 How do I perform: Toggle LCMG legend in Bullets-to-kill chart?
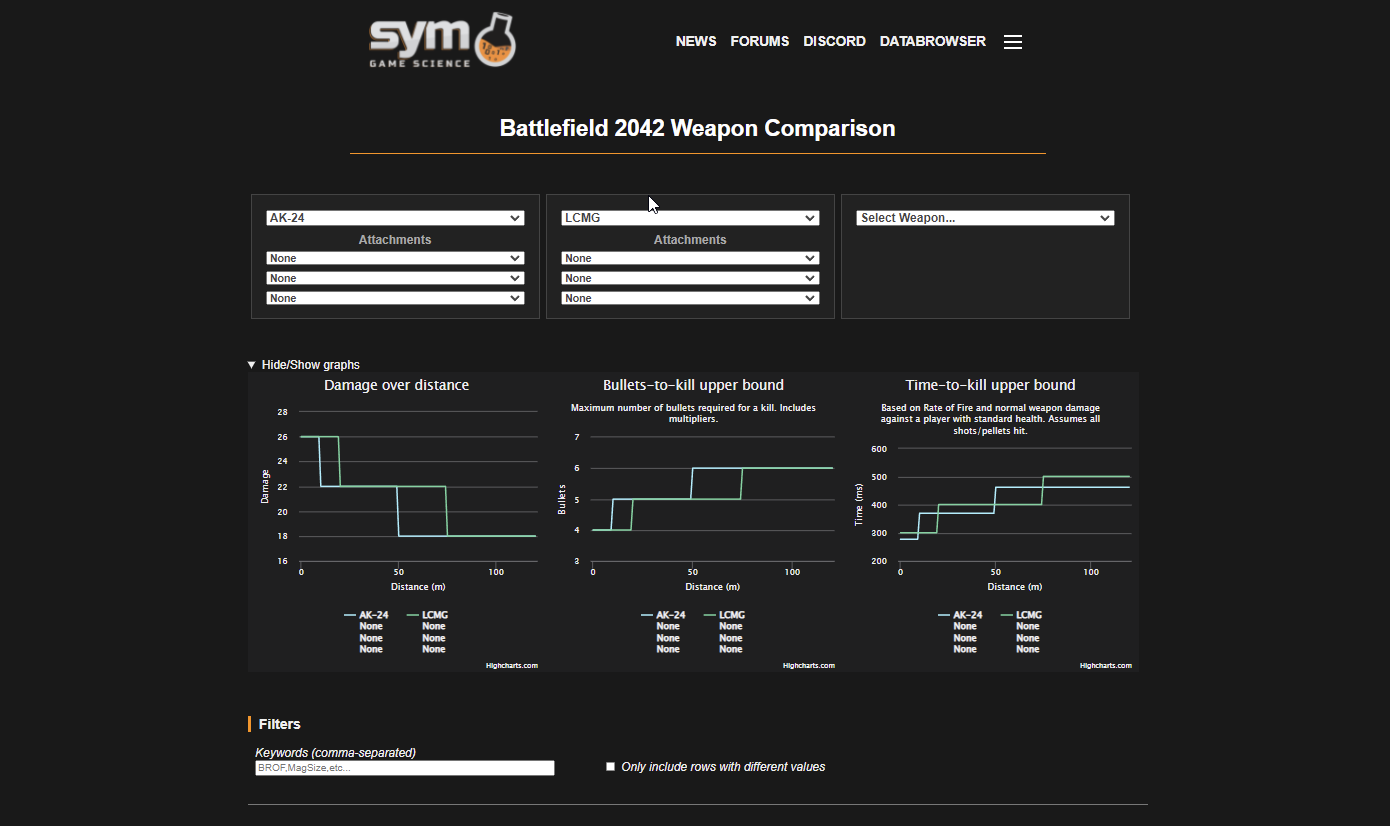tap(725, 615)
